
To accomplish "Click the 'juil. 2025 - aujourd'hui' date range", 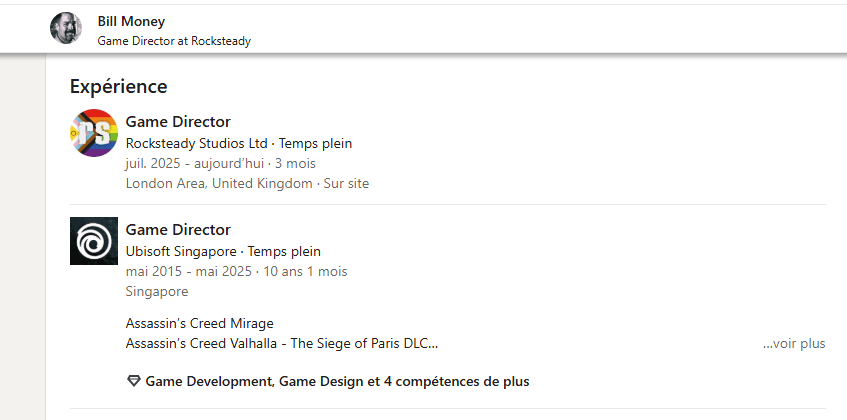I will (194, 163).
